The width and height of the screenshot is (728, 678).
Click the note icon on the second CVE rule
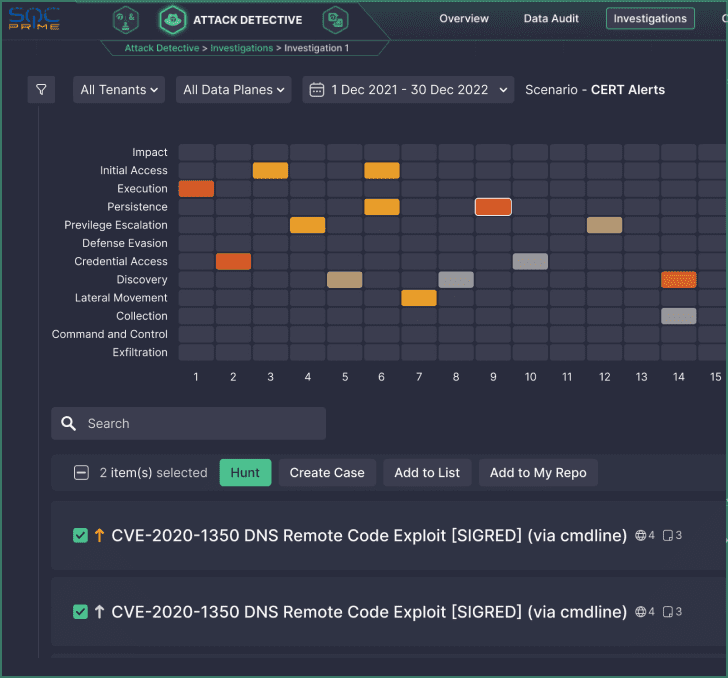pyautogui.click(x=669, y=612)
